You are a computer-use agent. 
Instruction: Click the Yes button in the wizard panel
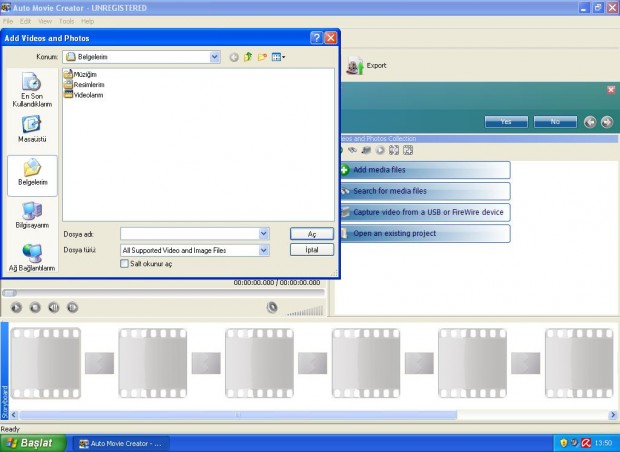point(506,122)
